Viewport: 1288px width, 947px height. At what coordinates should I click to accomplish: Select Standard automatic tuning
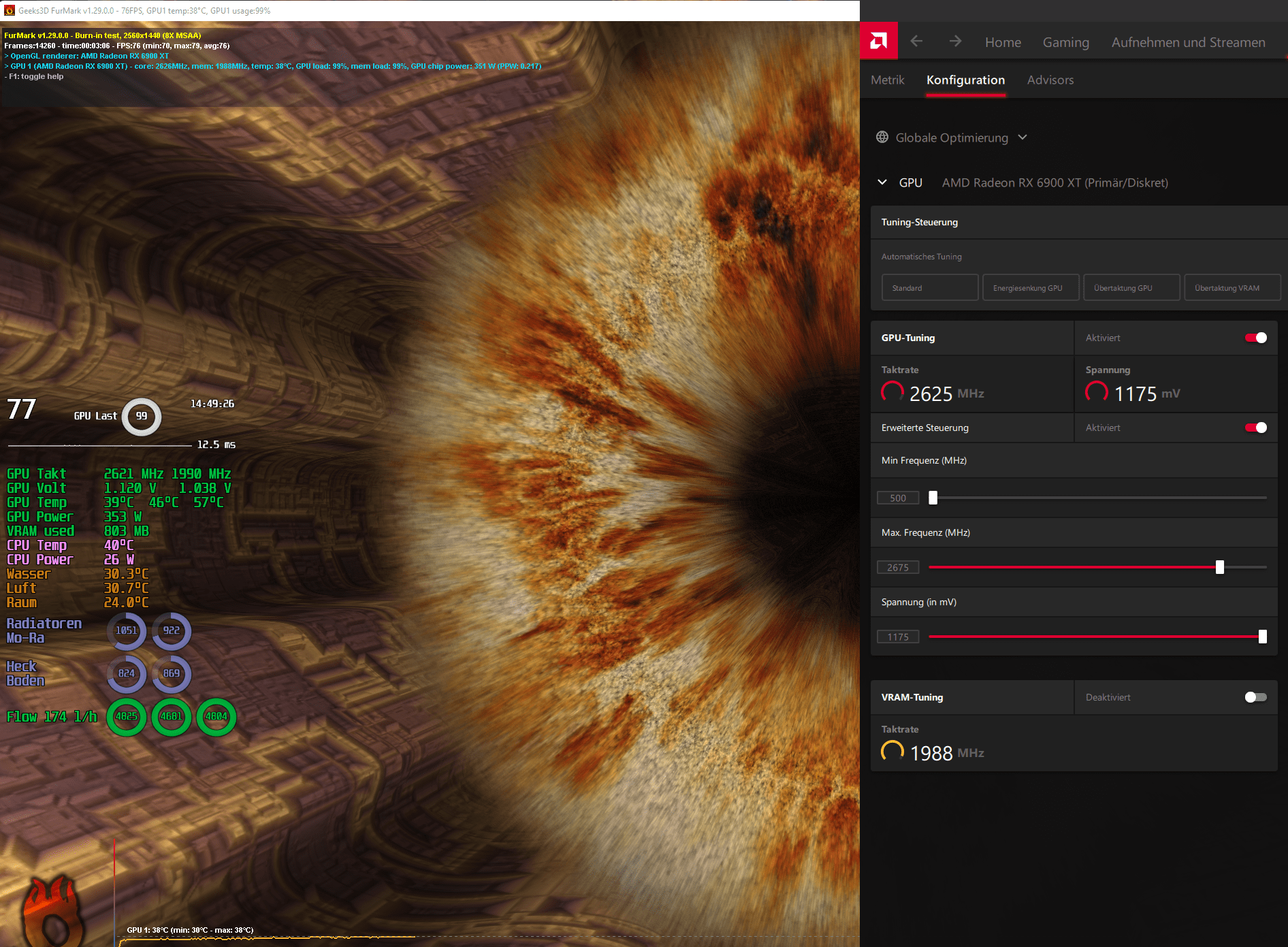[930, 287]
